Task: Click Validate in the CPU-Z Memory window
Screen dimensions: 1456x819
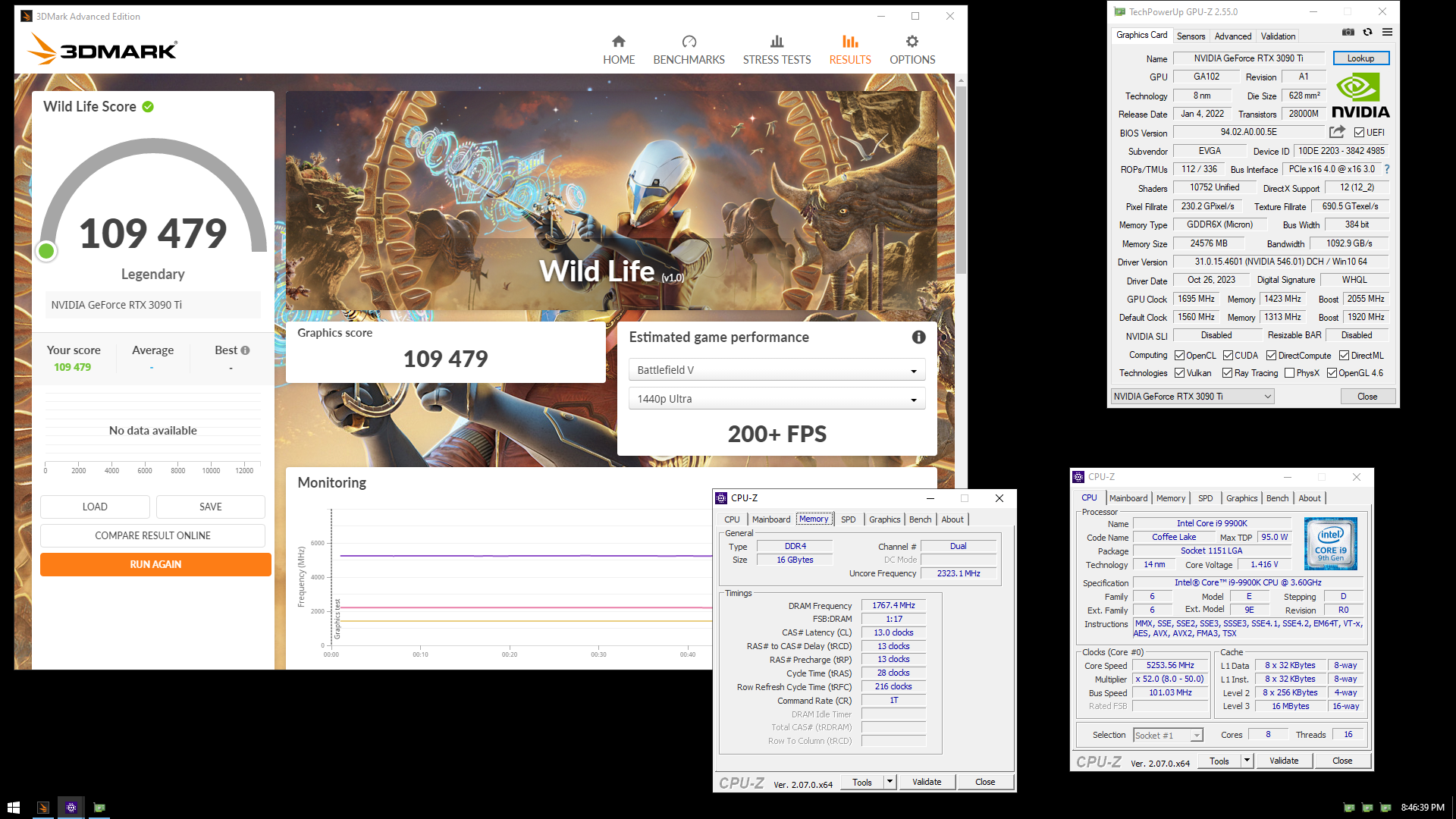Action: coord(926,782)
